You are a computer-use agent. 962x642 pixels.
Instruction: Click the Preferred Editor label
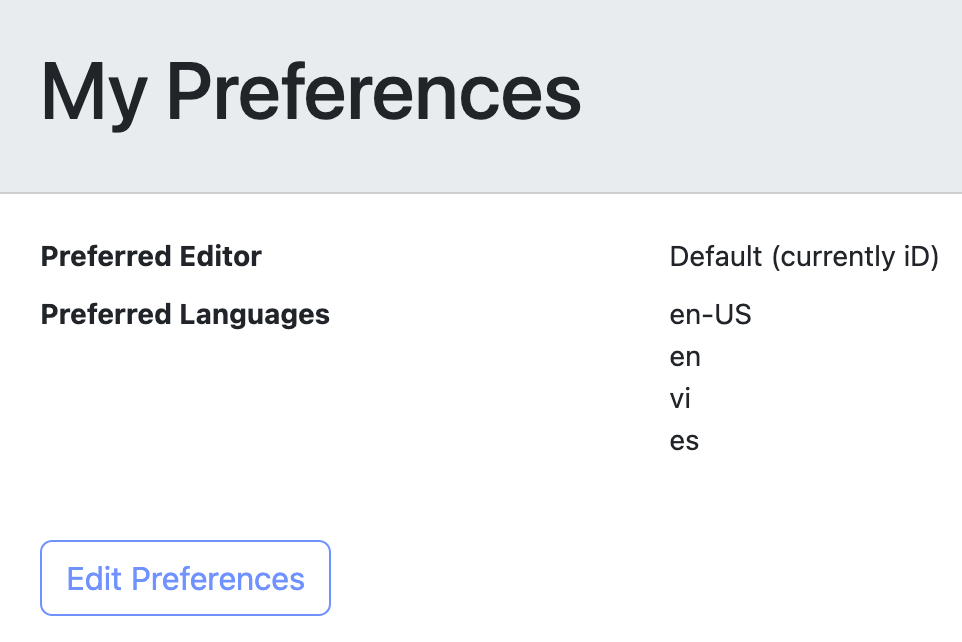pyautogui.click(x=151, y=257)
